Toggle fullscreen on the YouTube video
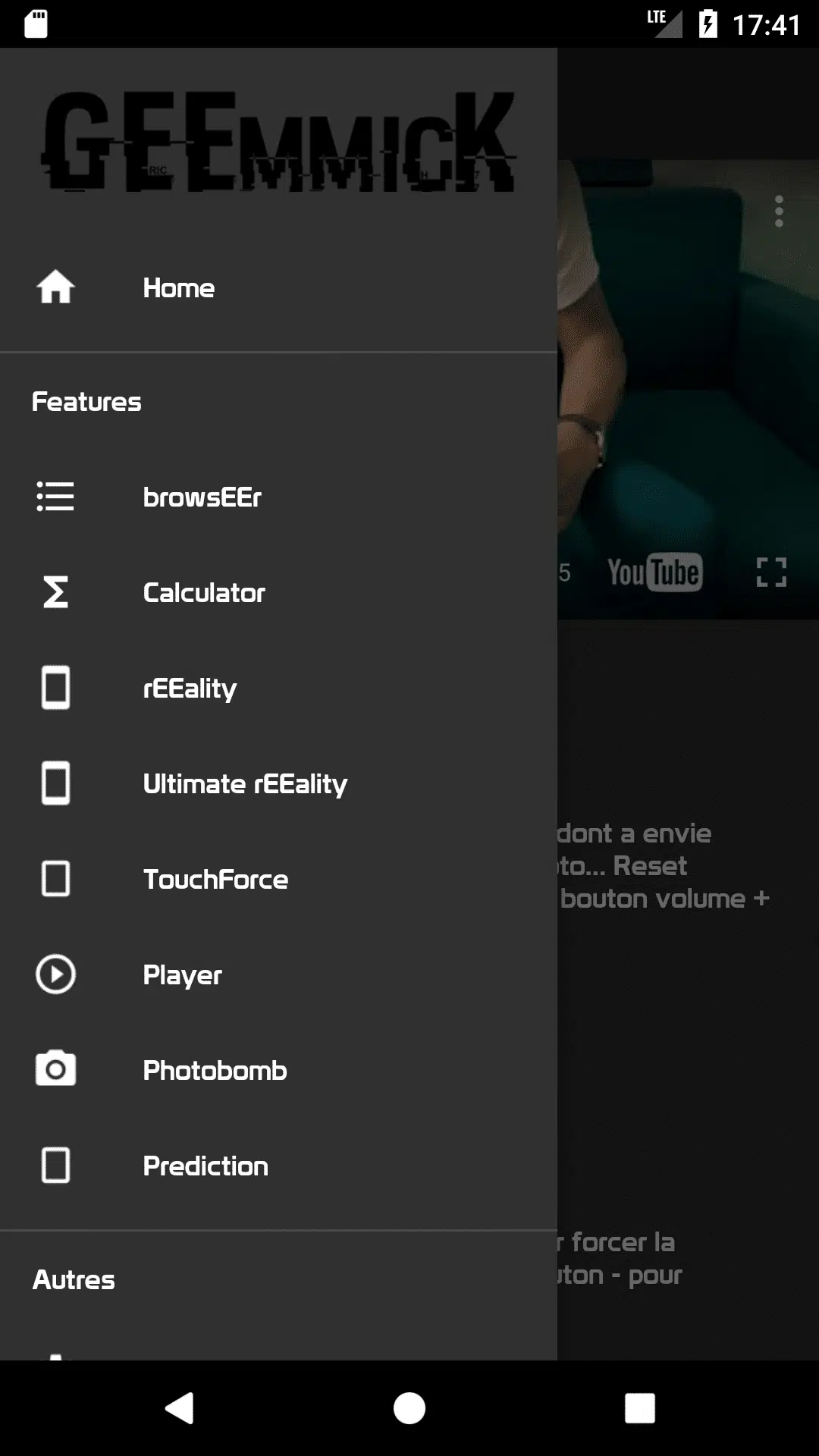 tap(771, 572)
